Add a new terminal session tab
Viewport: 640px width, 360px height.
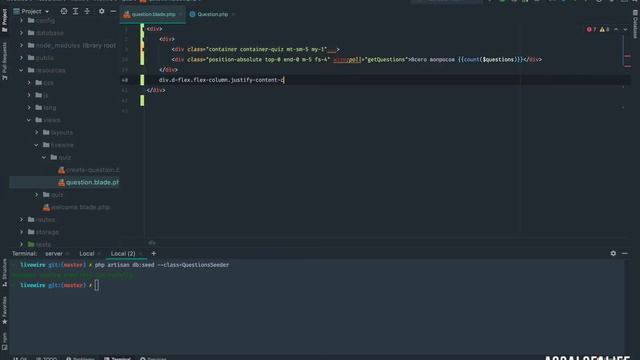pos(154,253)
